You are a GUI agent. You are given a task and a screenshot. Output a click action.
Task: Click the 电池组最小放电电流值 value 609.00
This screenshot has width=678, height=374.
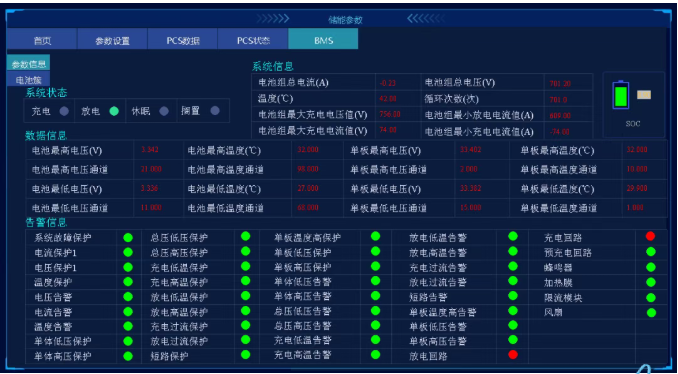click(560, 115)
